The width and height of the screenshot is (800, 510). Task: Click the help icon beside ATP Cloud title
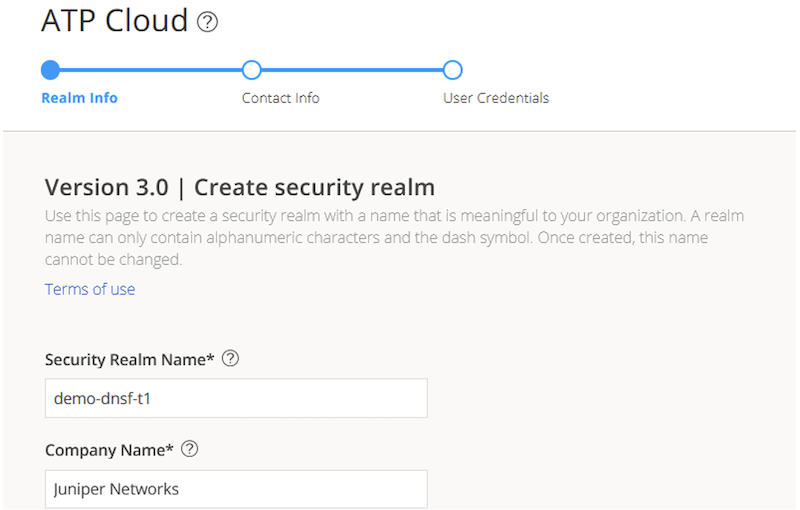[208, 22]
